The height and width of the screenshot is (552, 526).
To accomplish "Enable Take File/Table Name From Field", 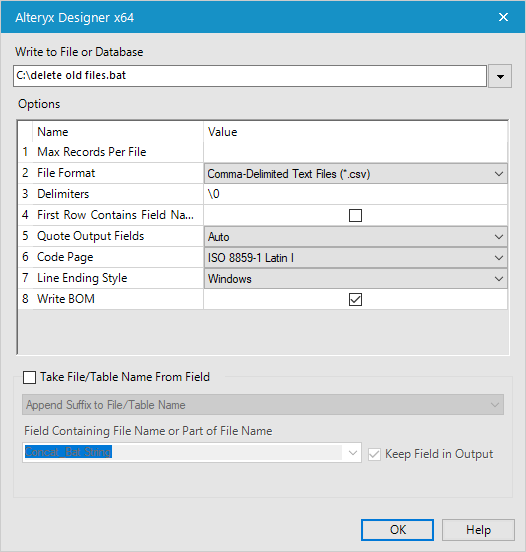I will [29, 377].
